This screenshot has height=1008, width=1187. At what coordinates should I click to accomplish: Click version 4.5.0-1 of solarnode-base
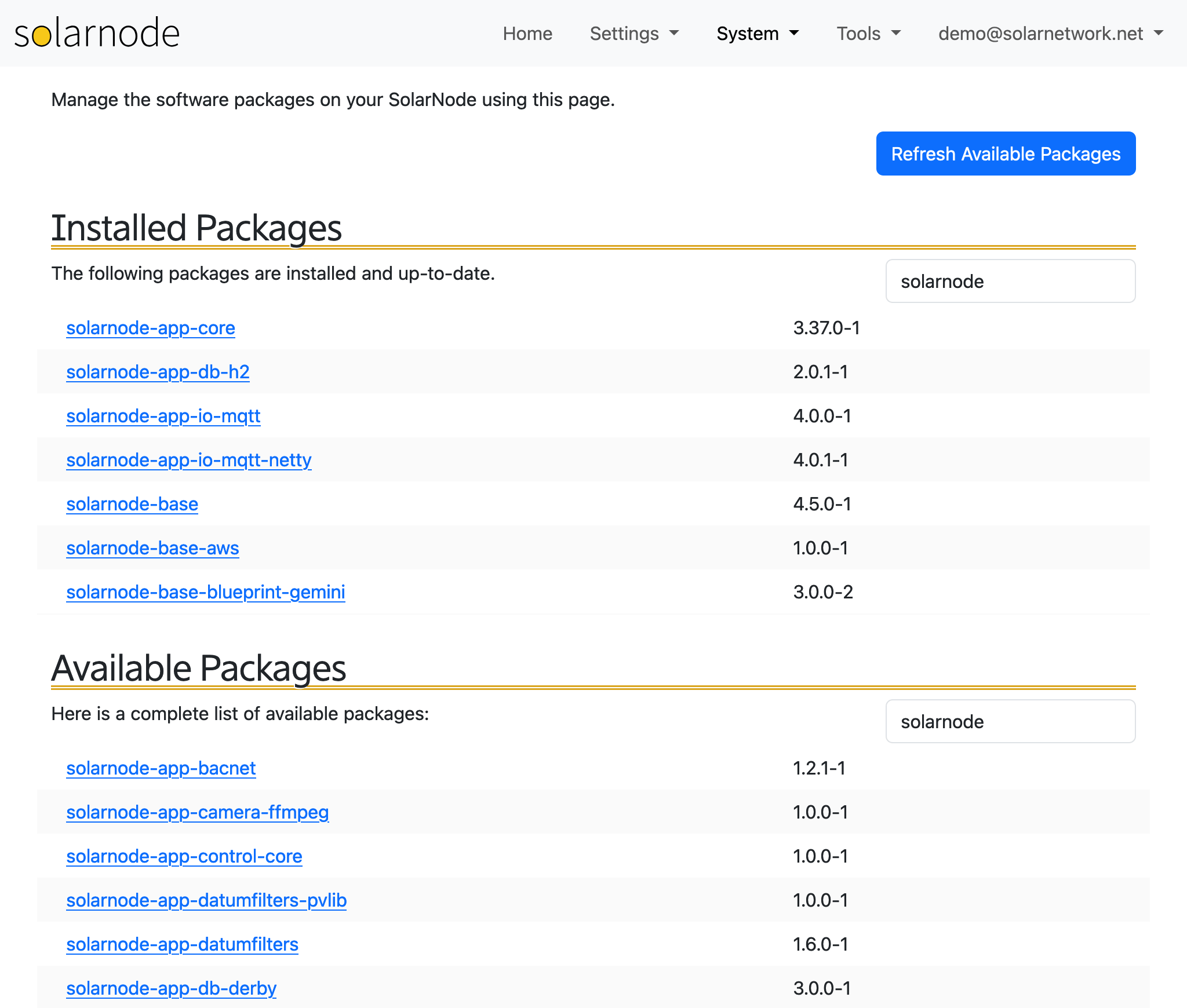822,504
